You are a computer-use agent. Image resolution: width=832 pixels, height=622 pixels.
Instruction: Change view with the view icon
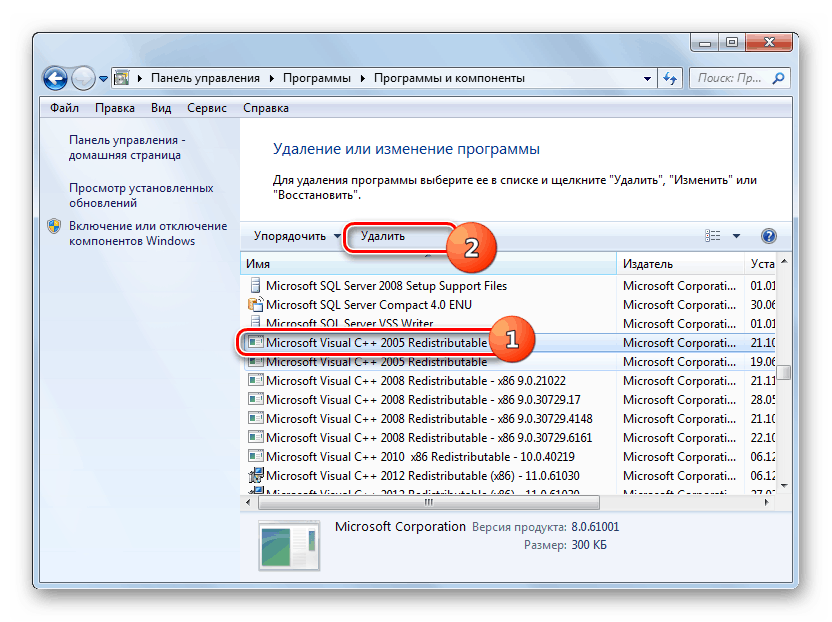coord(712,236)
